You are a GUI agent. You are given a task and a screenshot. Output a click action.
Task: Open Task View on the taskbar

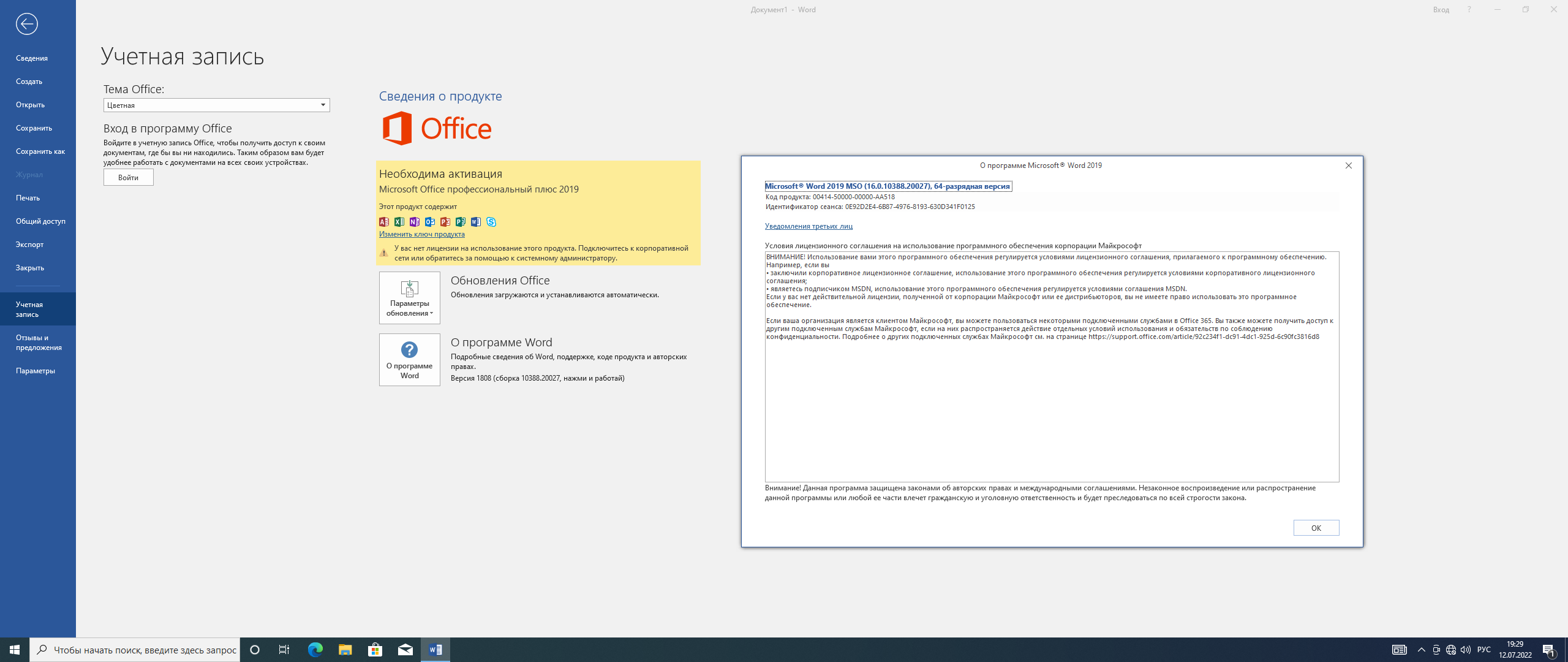click(284, 650)
